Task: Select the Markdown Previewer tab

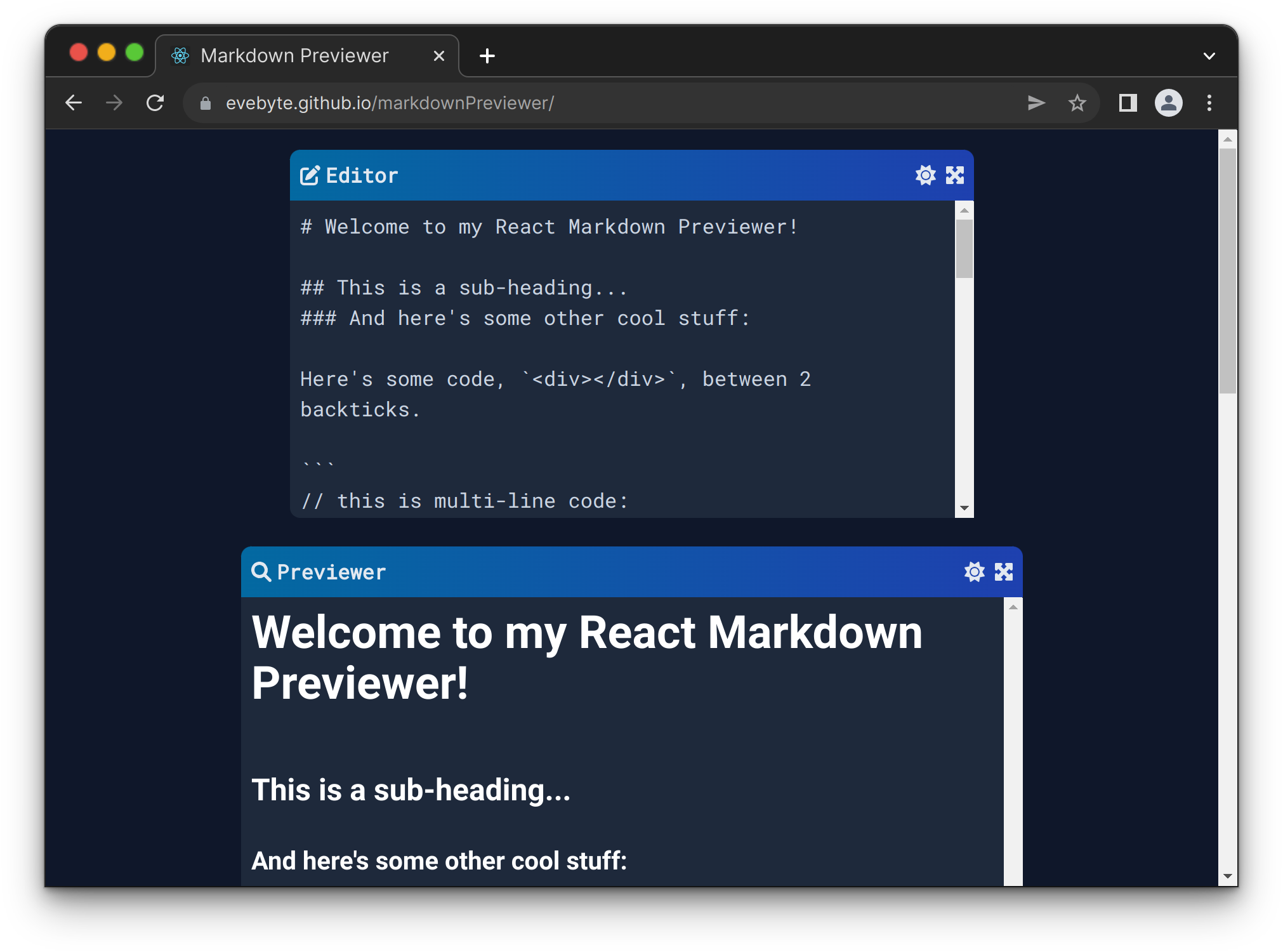Action: pos(307,56)
